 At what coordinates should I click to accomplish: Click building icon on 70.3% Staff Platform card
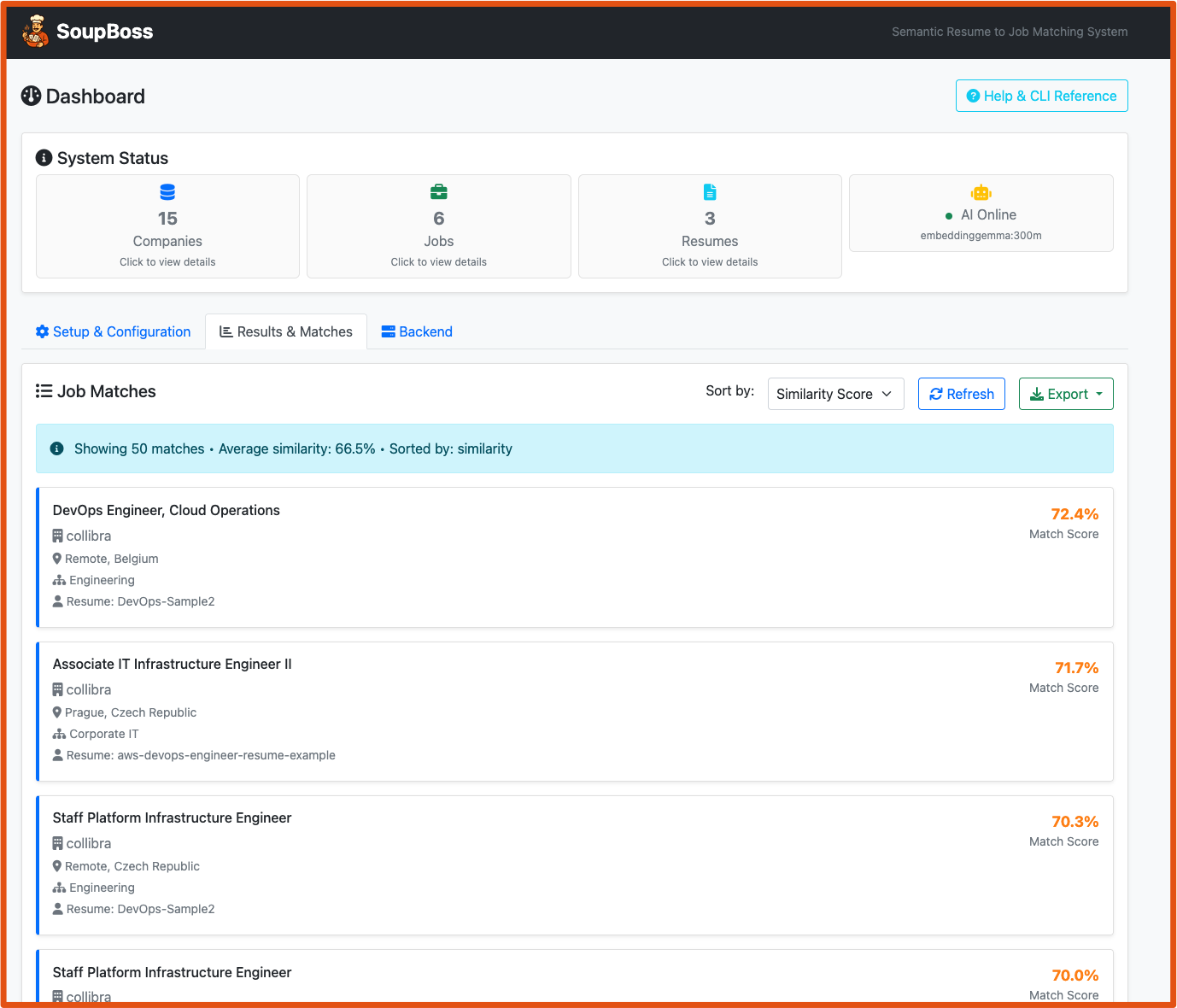tap(58, 843)
